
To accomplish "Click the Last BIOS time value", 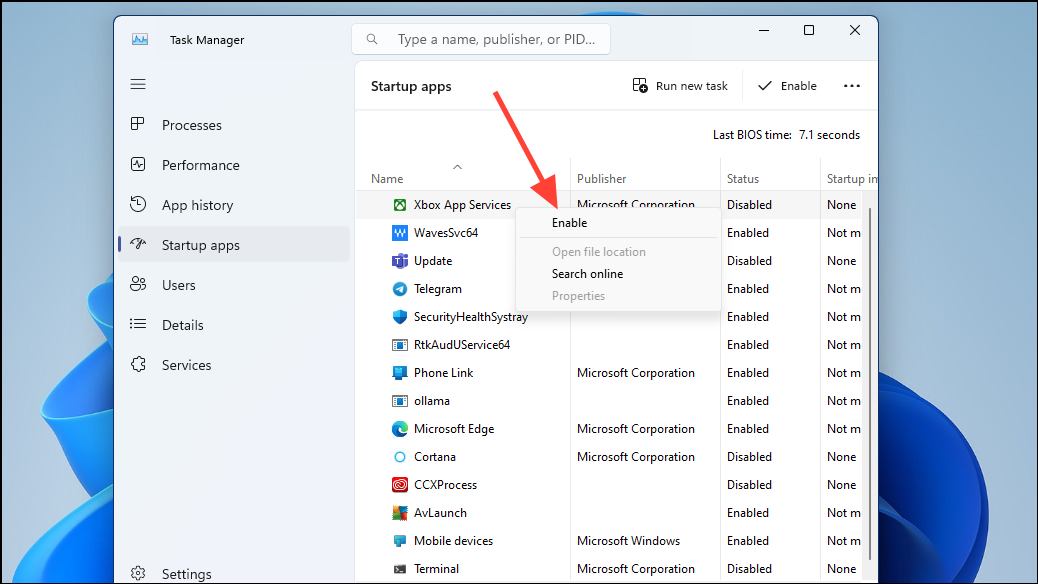I will pos(829,135).
